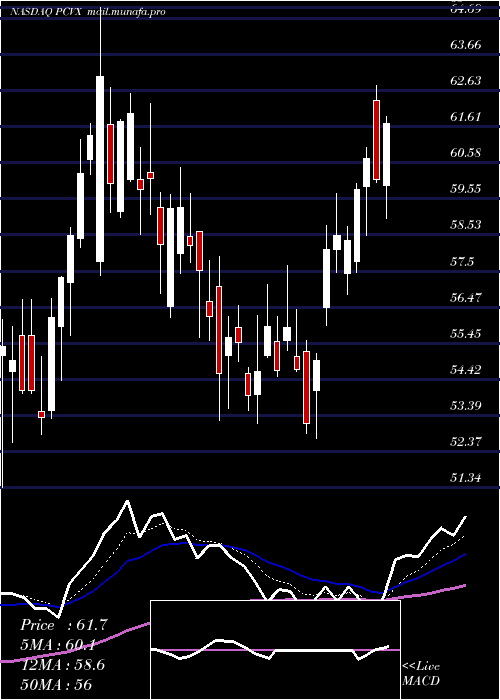
Task: Click inside the MACD inset panel
Action: click(275, 650)
